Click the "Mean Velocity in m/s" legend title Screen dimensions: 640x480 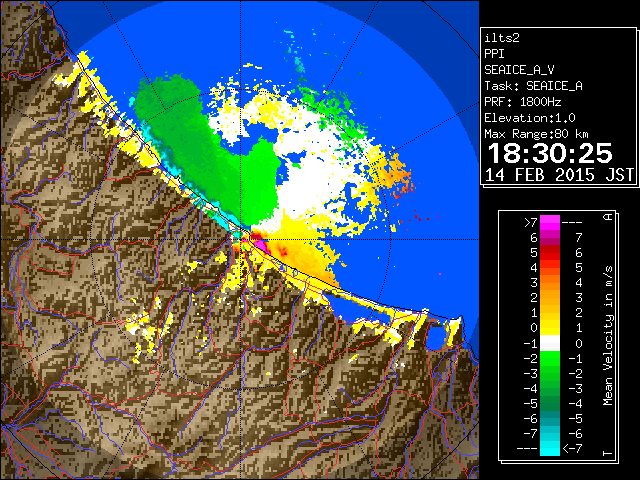608,336
